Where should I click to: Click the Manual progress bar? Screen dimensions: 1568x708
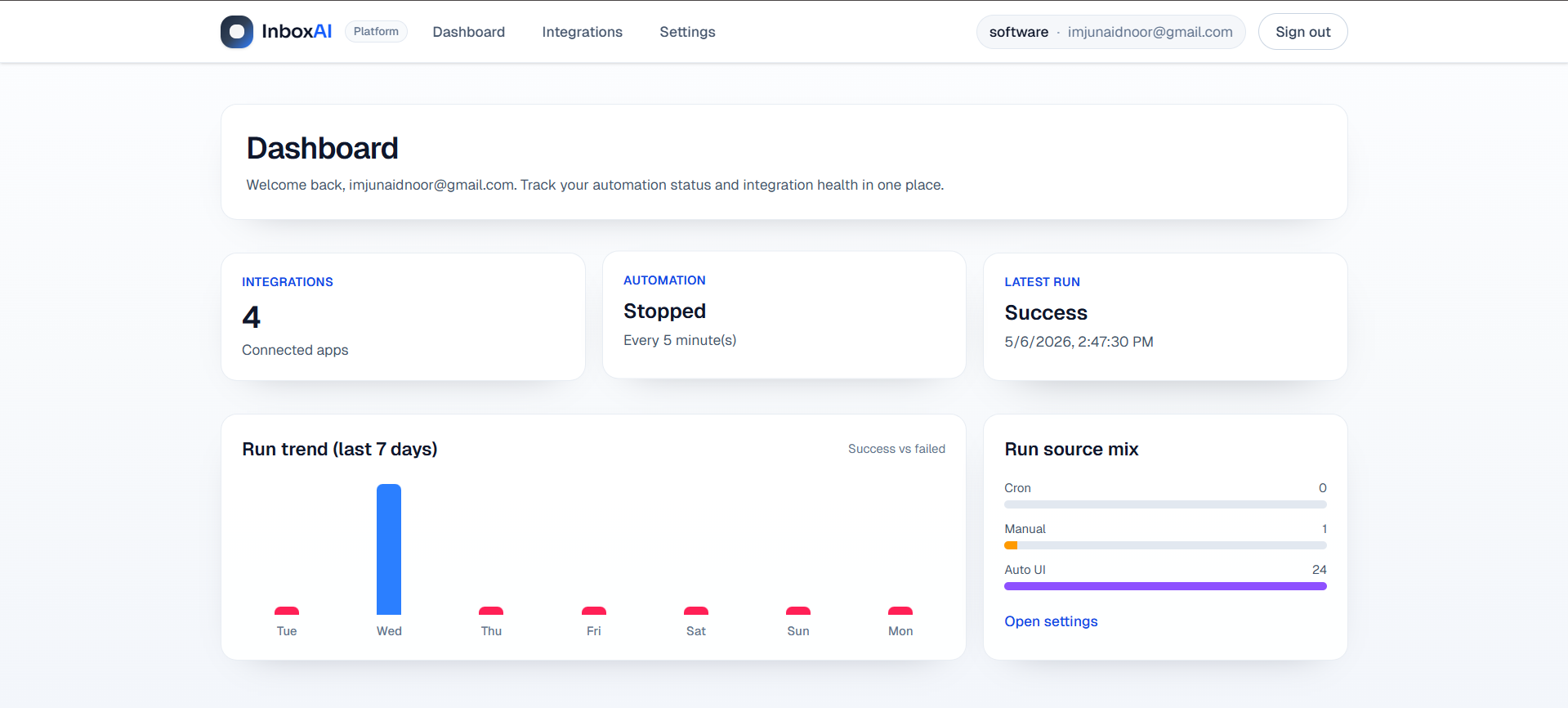click(1165, 545)
